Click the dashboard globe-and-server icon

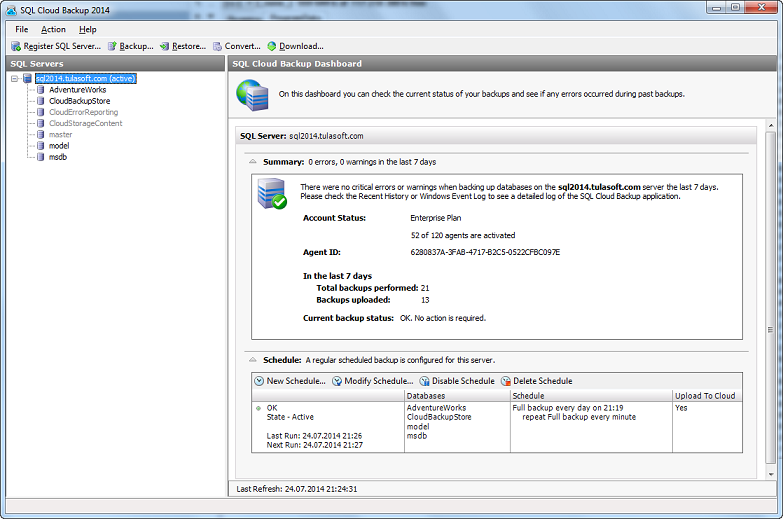(253, 95)
